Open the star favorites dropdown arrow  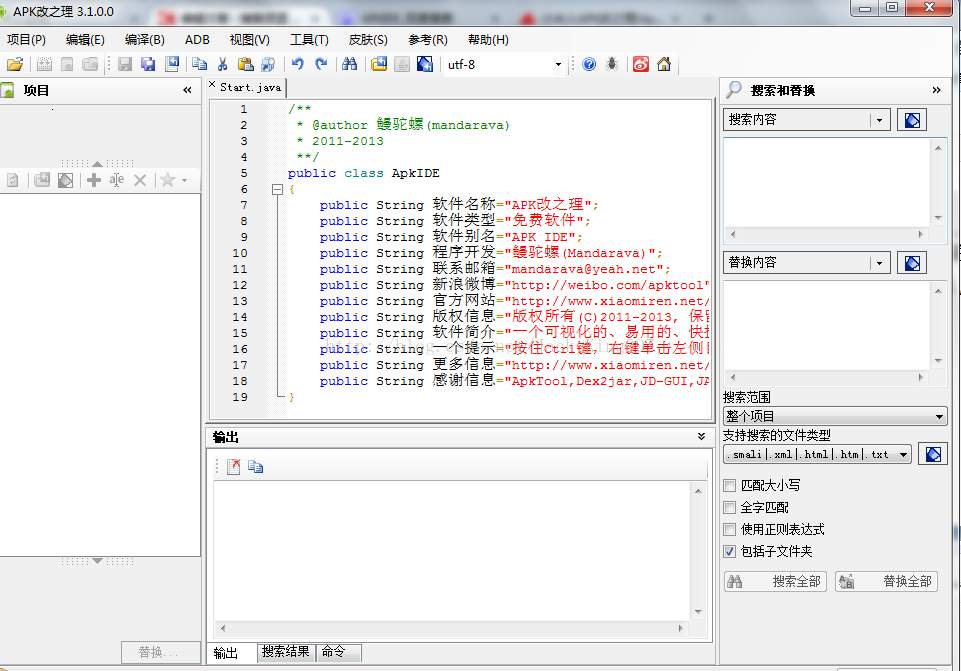pyautogui.click(x=184, y=181)
